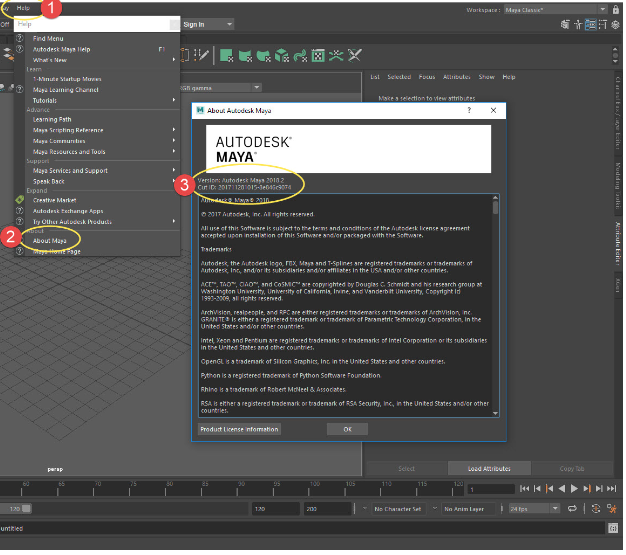626x555 pixels.
Task: Toggle the Auto Keyframe button
Action: pyautogui.click(x=595, y=509)
